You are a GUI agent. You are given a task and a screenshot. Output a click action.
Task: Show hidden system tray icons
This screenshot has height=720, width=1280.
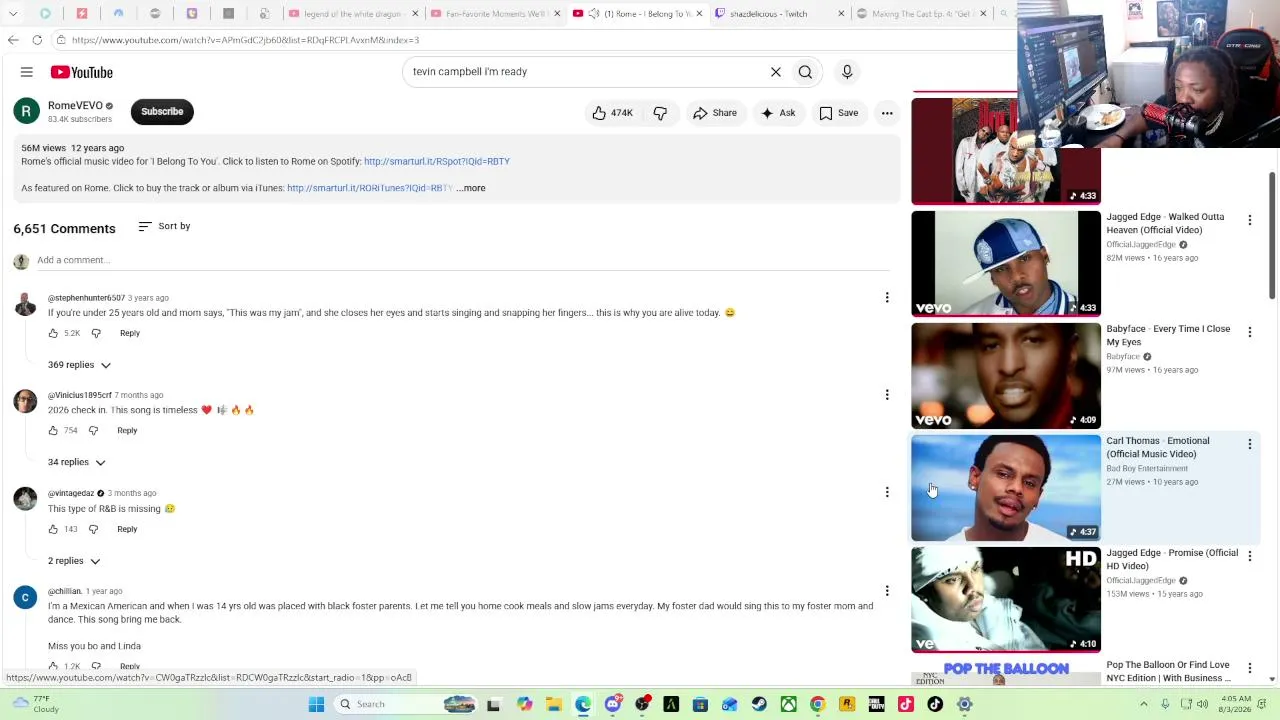point(1143,704)
